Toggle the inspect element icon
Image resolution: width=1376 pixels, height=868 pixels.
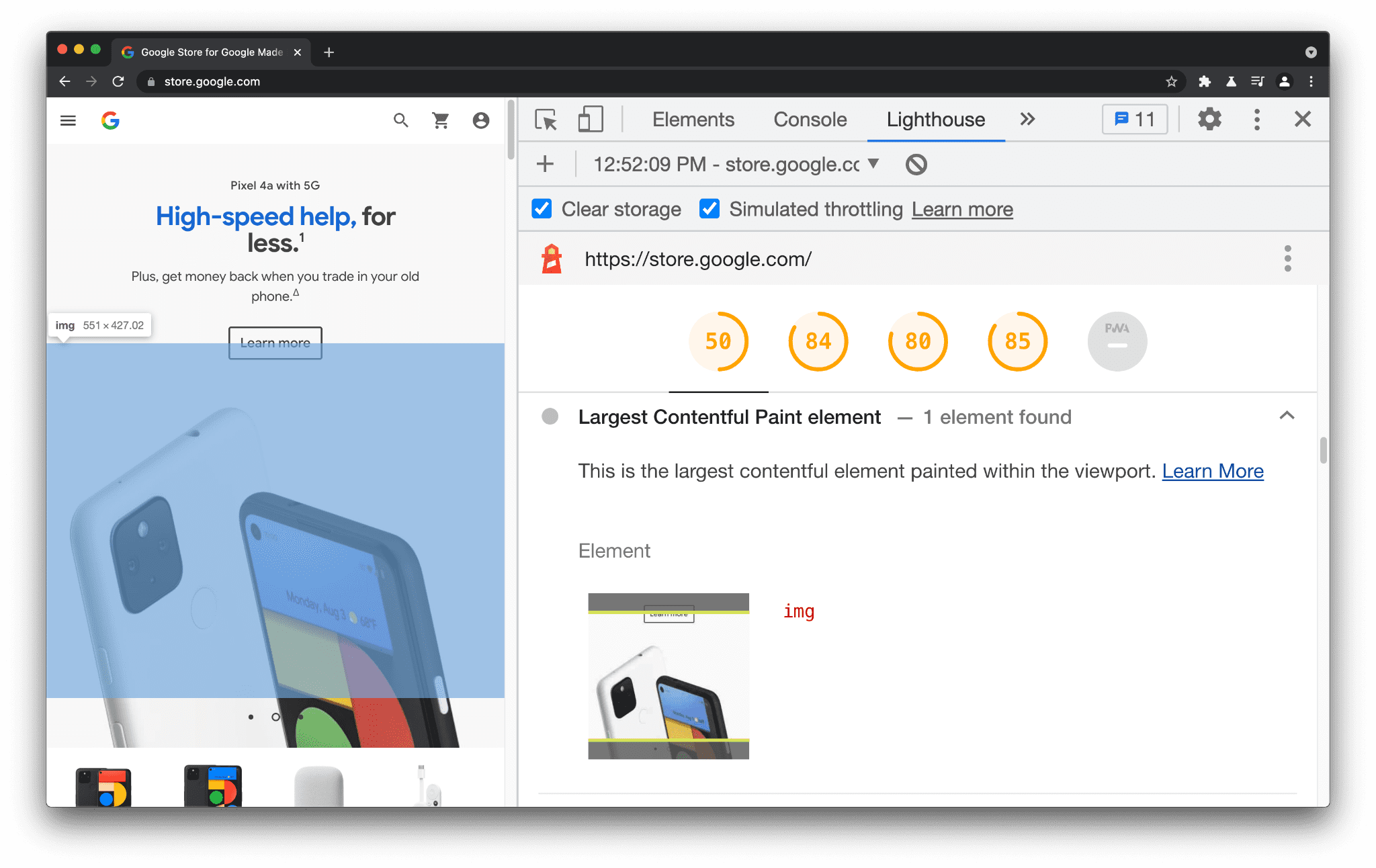[547, 119]
